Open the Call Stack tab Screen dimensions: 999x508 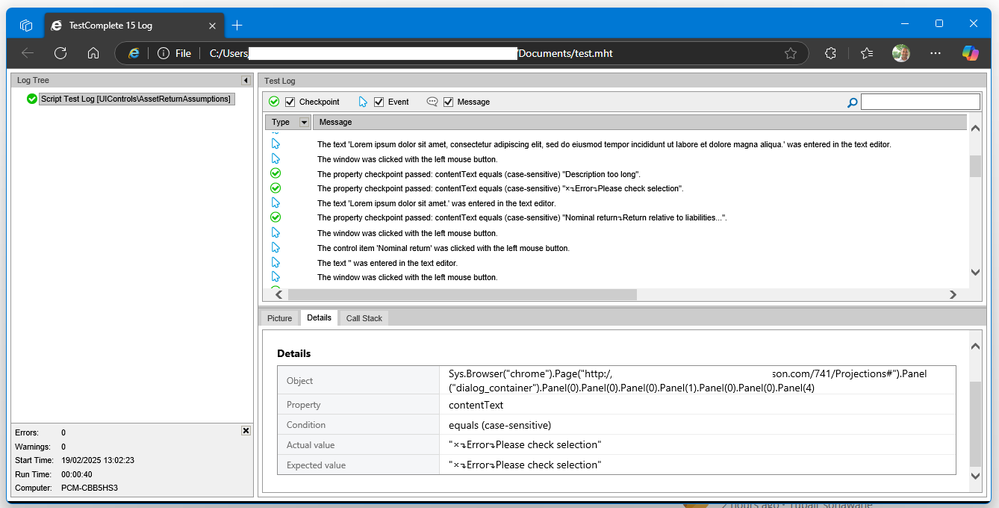[x=363, y=318]
